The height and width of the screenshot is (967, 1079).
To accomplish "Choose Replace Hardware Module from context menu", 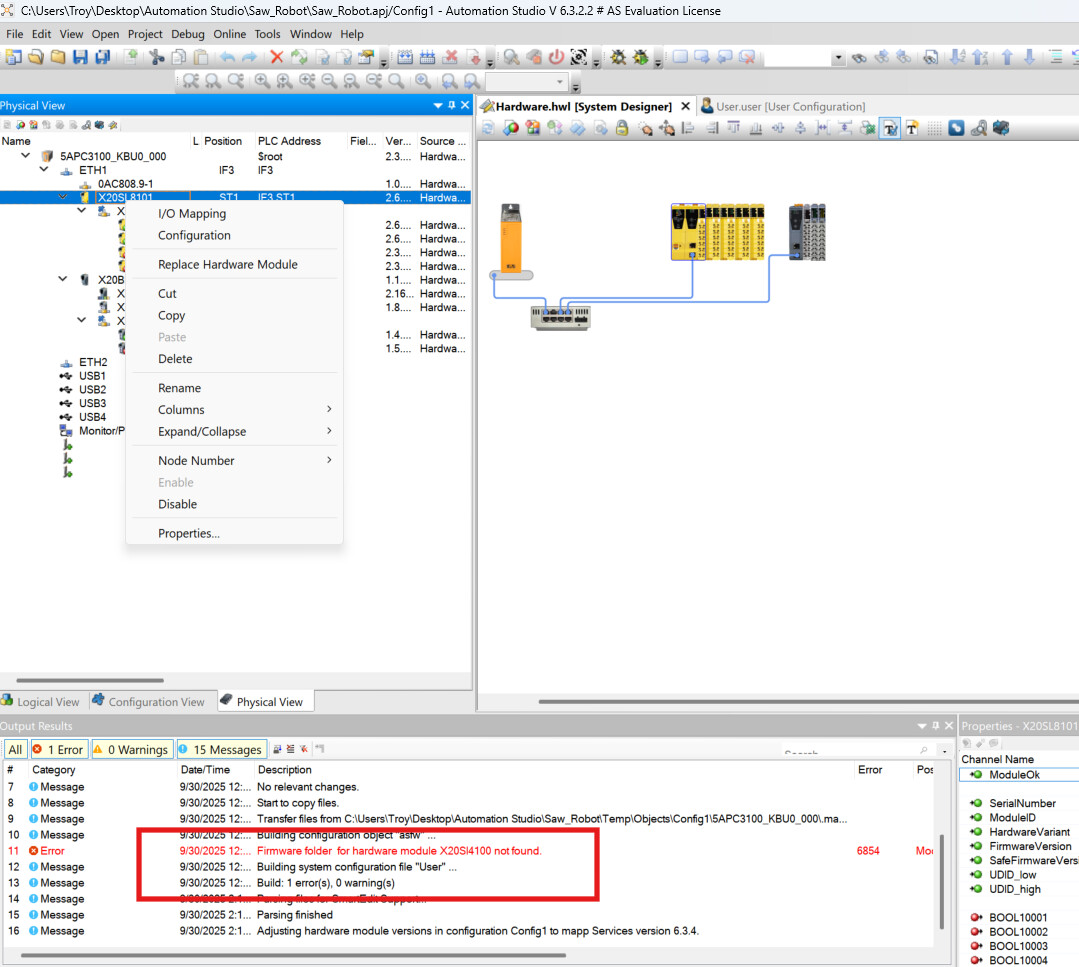I will coord(228,265).
